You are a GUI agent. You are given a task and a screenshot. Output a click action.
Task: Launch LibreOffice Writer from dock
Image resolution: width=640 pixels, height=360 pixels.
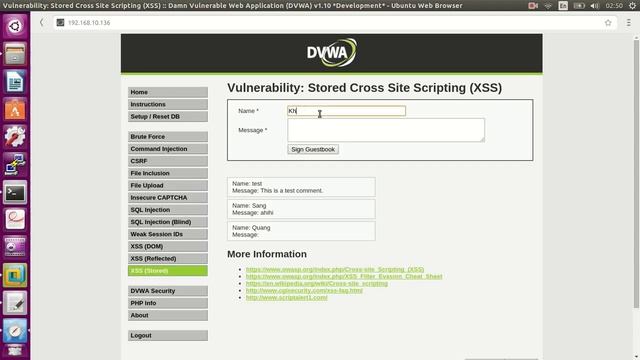15,82
